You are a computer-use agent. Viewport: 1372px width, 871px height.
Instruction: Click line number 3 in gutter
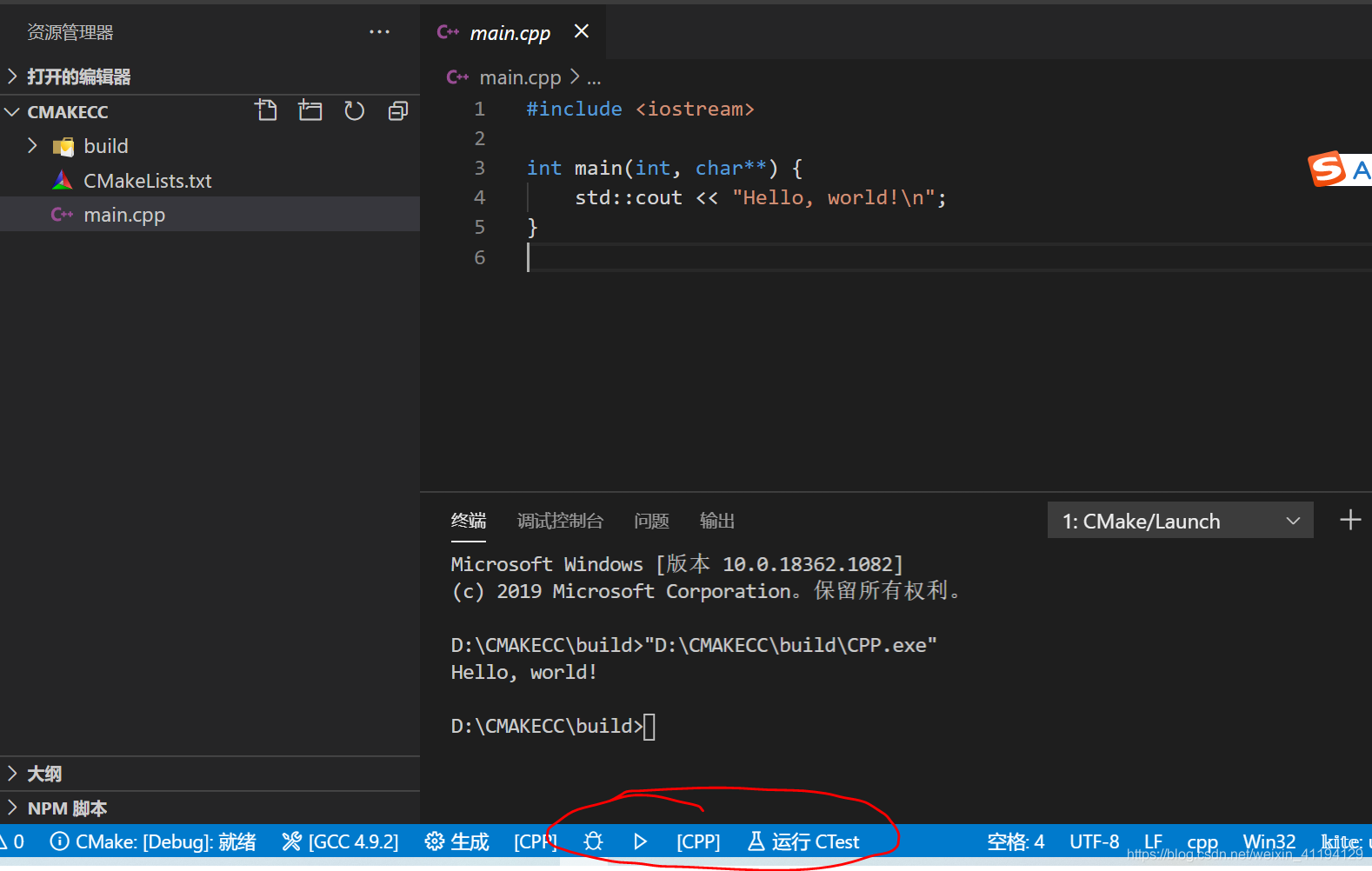[x=479, y=168]
